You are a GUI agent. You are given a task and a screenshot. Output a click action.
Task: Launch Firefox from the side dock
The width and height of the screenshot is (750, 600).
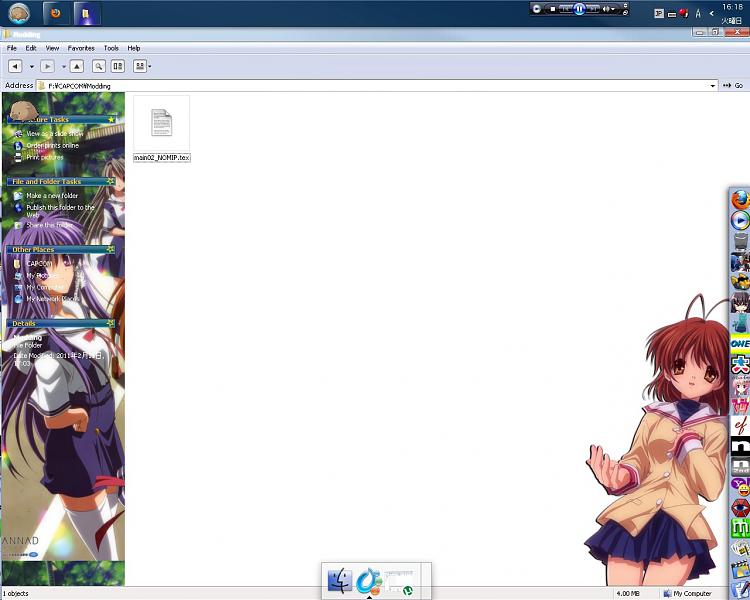[x=740, y=200]
